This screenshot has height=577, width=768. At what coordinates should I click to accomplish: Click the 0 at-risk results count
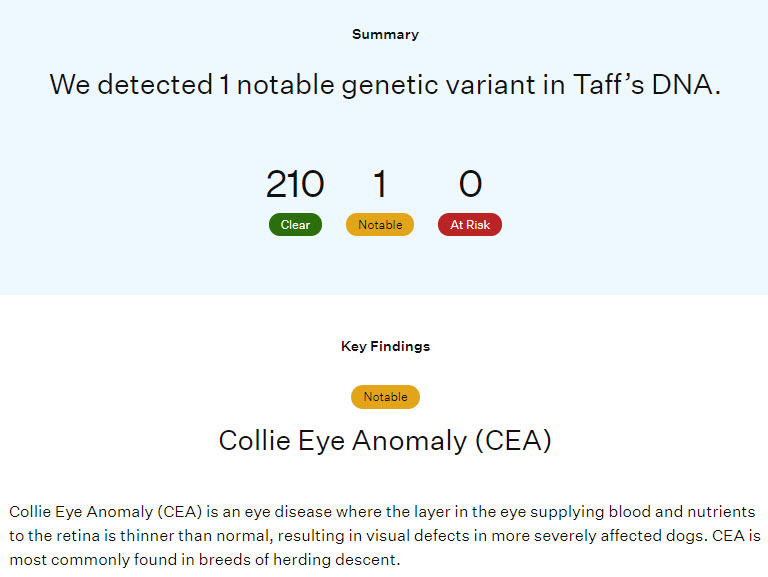pyautogui.click(x=470, y=185)
